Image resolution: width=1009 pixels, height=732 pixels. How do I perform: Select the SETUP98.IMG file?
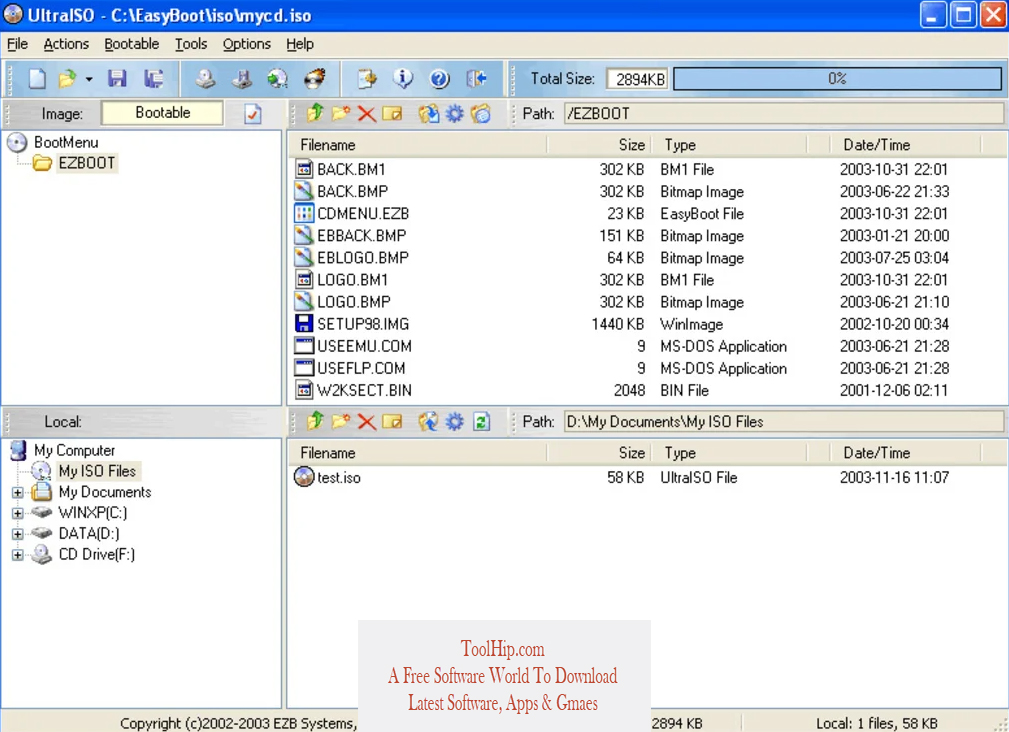(363, 324)
